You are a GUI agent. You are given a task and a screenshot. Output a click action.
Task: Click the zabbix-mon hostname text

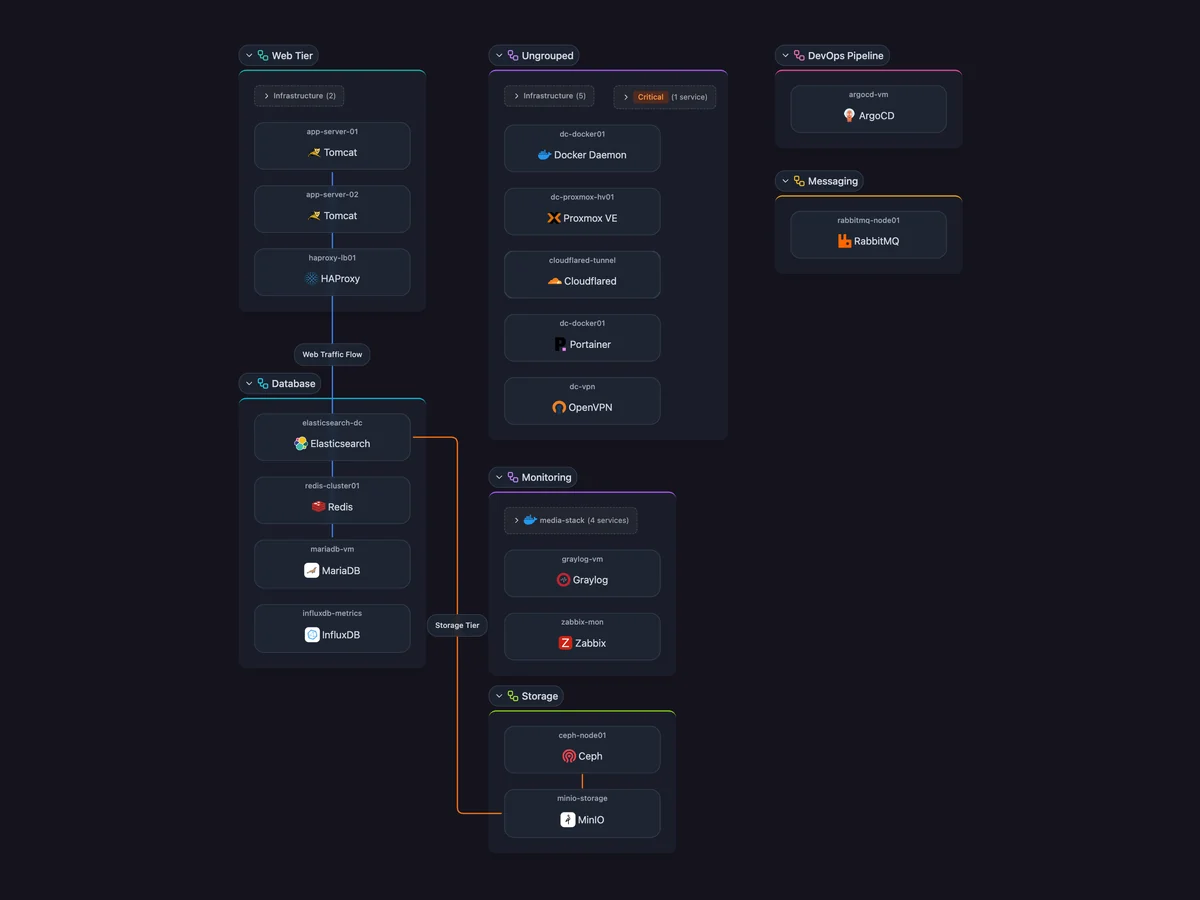pos(582,622)
